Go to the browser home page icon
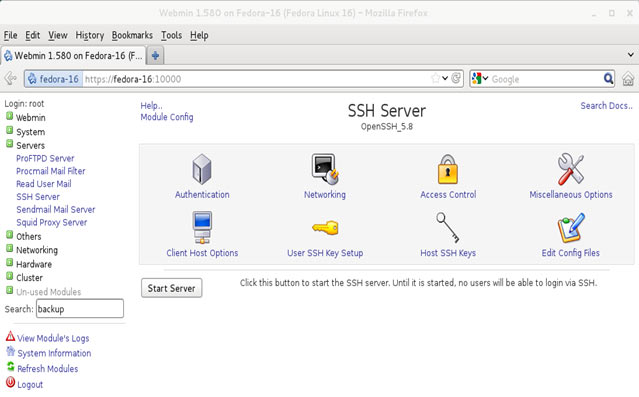 (x=628, y=79)
